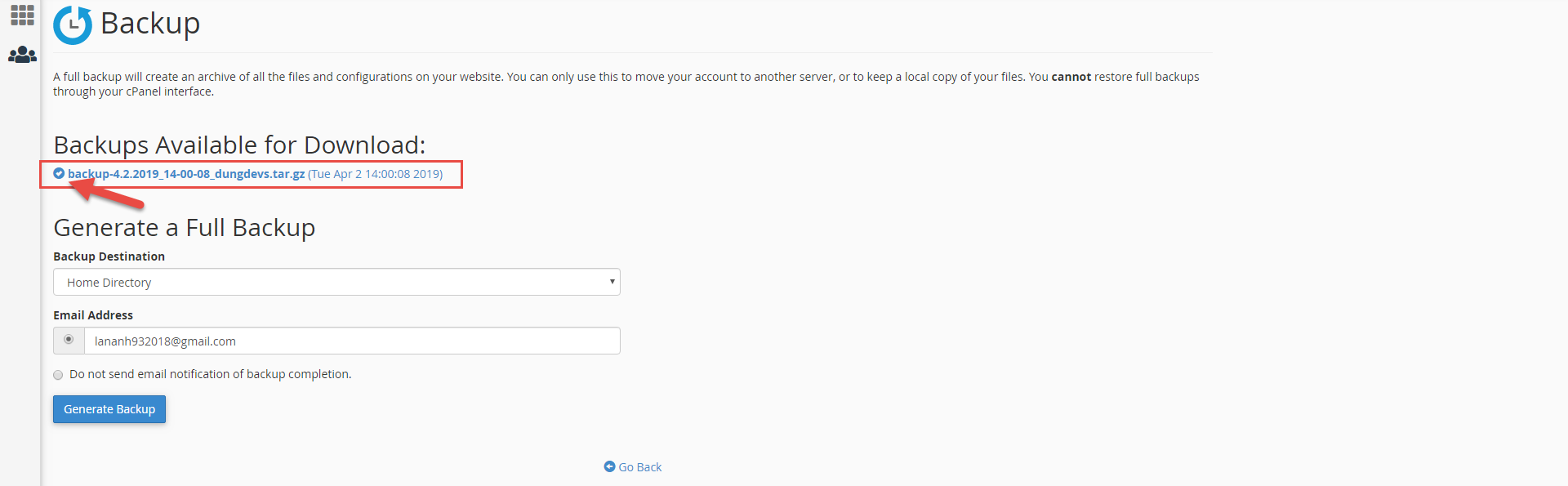Click the Backup Destination label
Image resolution: width=1568 pixels, height=486 pixels.
click(x=109, y=256)
